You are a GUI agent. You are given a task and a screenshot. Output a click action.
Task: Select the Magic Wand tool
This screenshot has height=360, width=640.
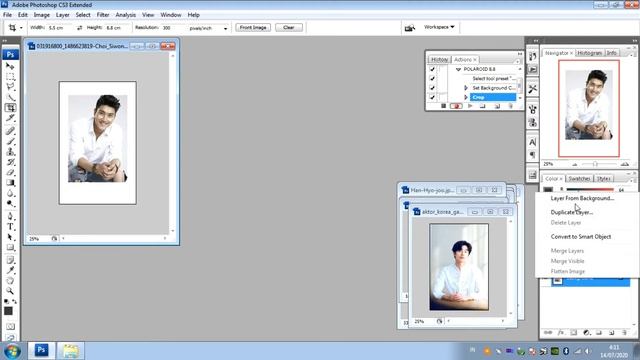[10, 97]
